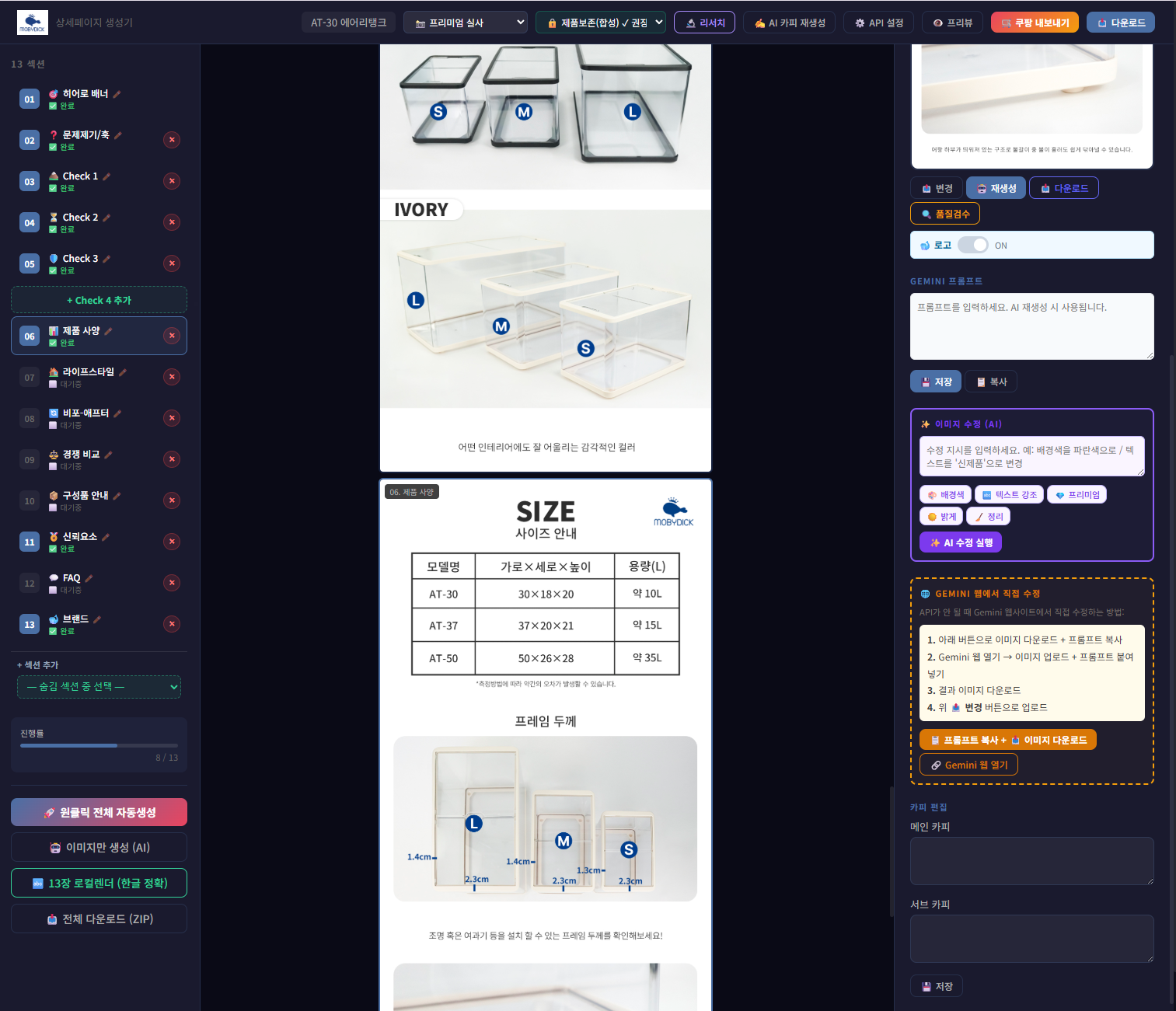Delete the 브랜드 section
Image resolution: width=1176 pixels, height=1011 pixels.
[x=172, y=624]
